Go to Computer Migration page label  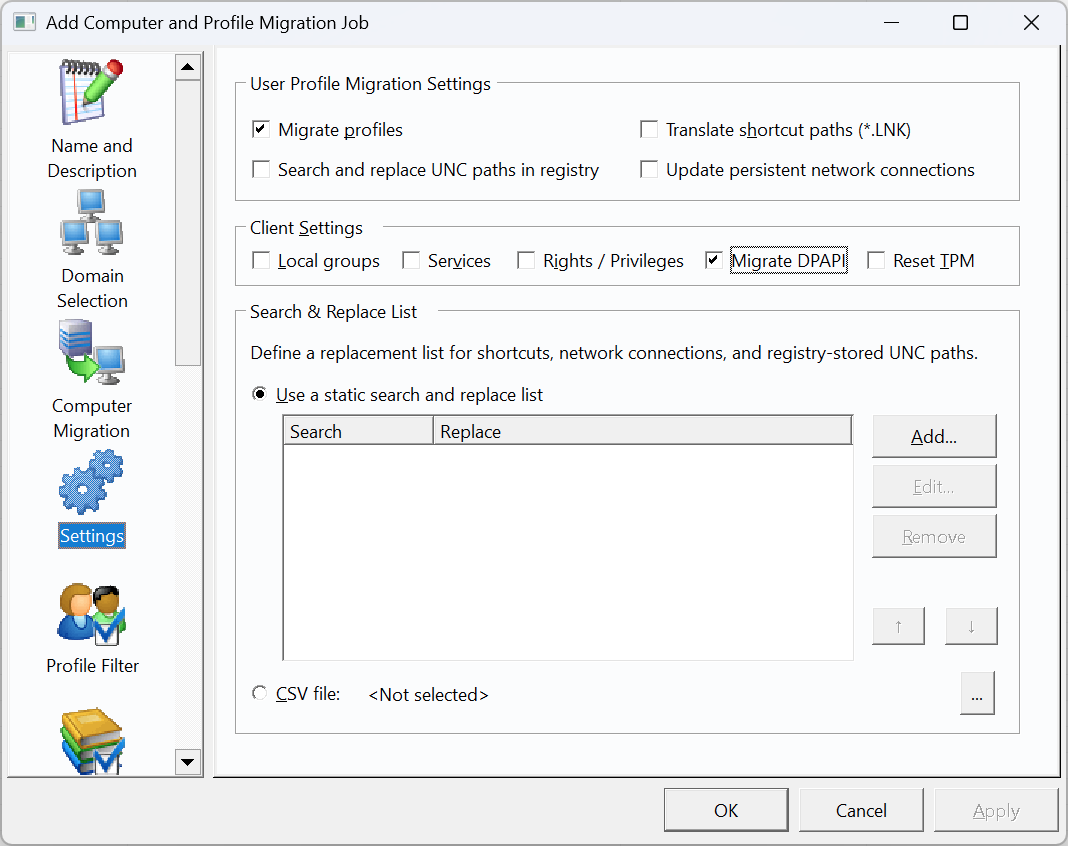pyautogui.click(x=92, y=418)
